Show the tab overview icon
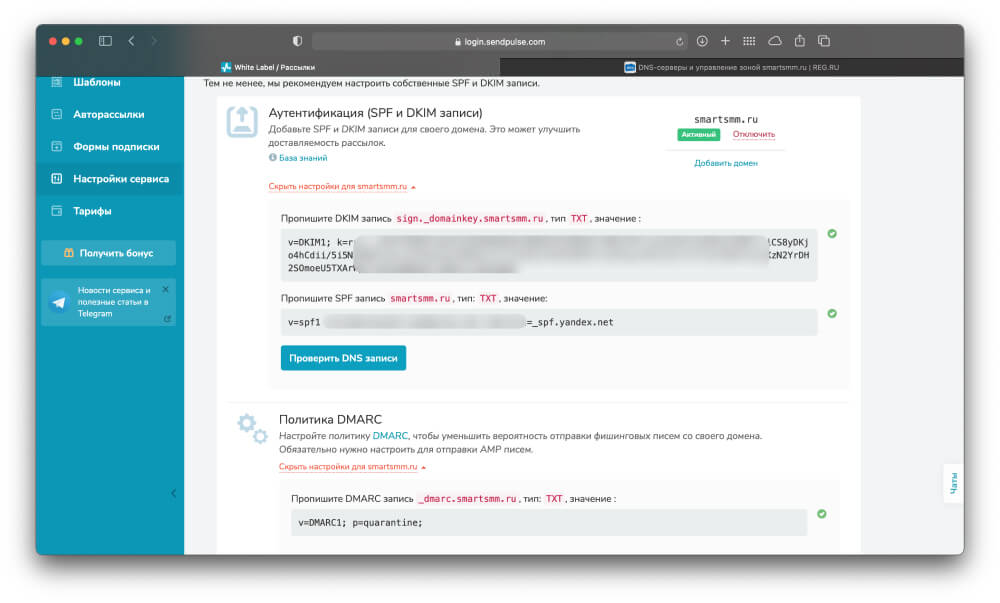1000x603 pixels. tap(824, 41)
